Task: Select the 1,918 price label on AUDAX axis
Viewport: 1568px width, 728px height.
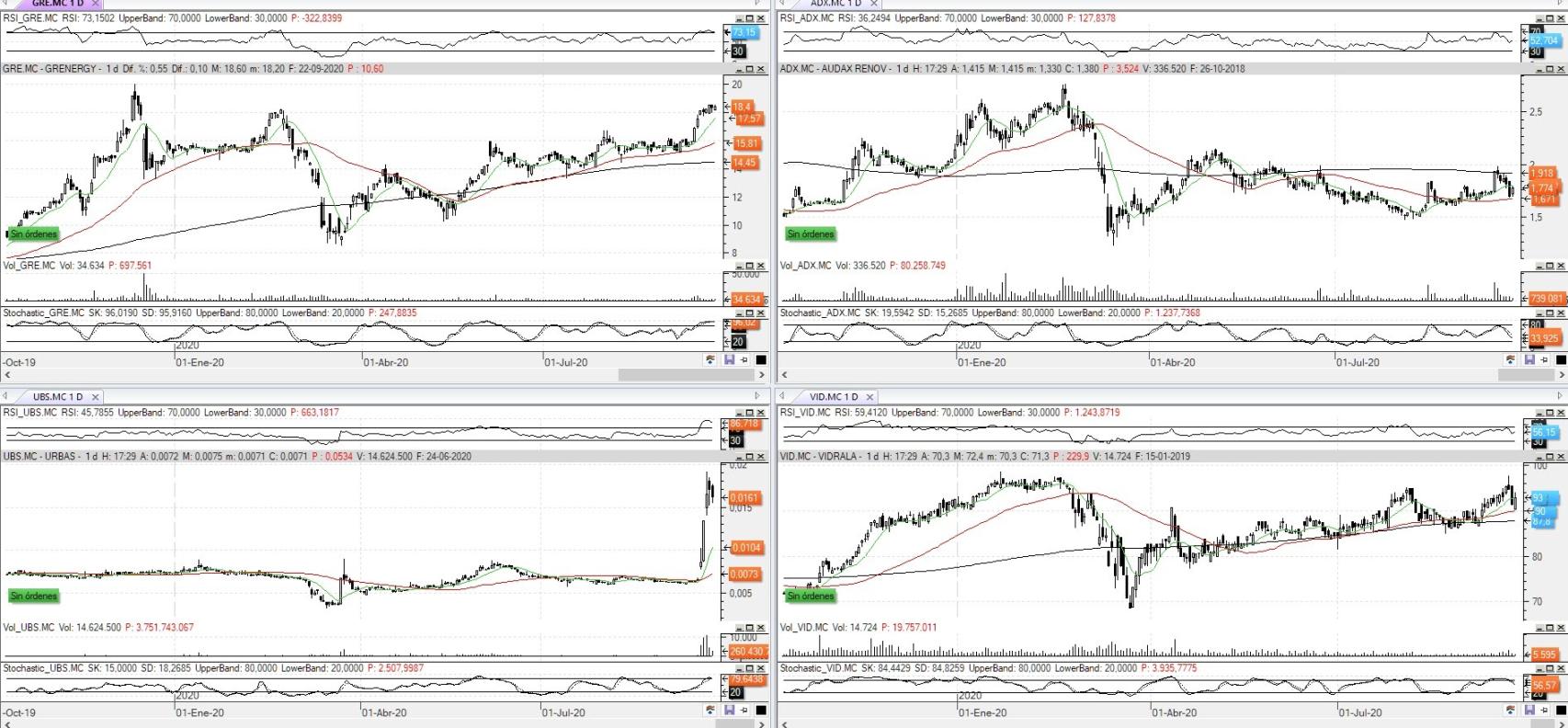Action: pos(1542,173)
